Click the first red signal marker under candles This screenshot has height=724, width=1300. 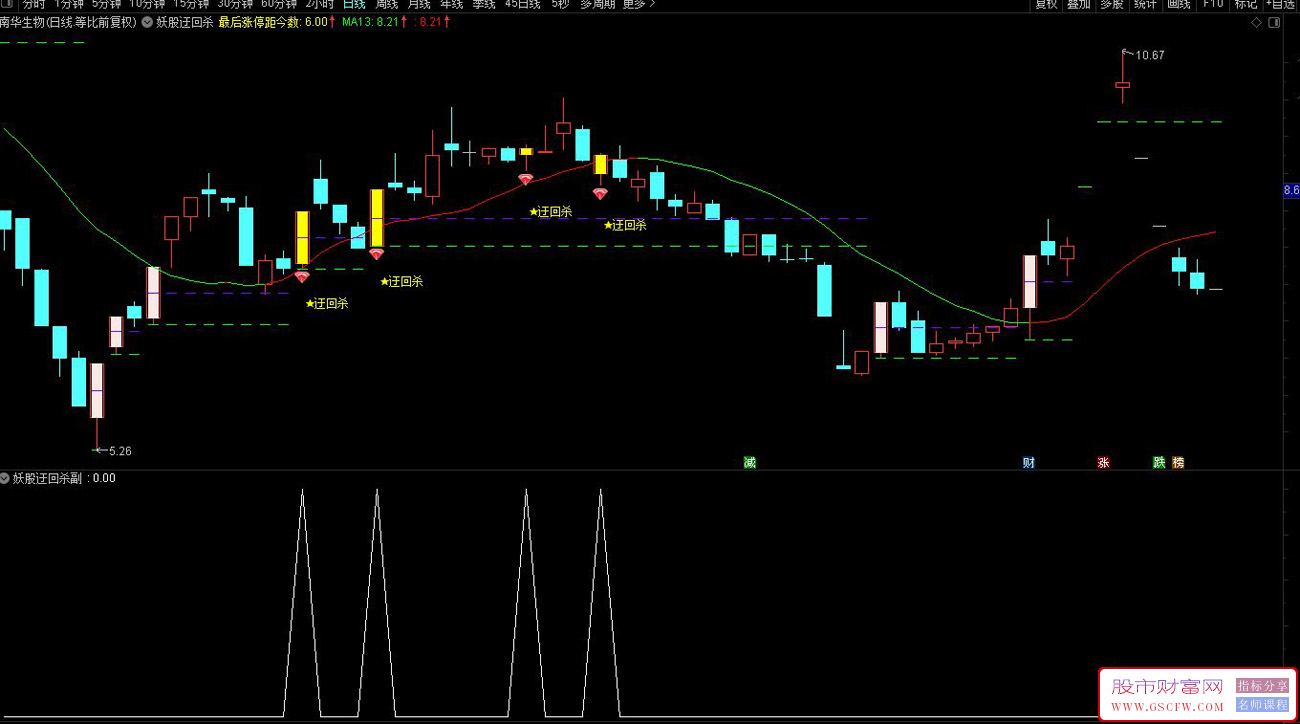tap(302, 277)
